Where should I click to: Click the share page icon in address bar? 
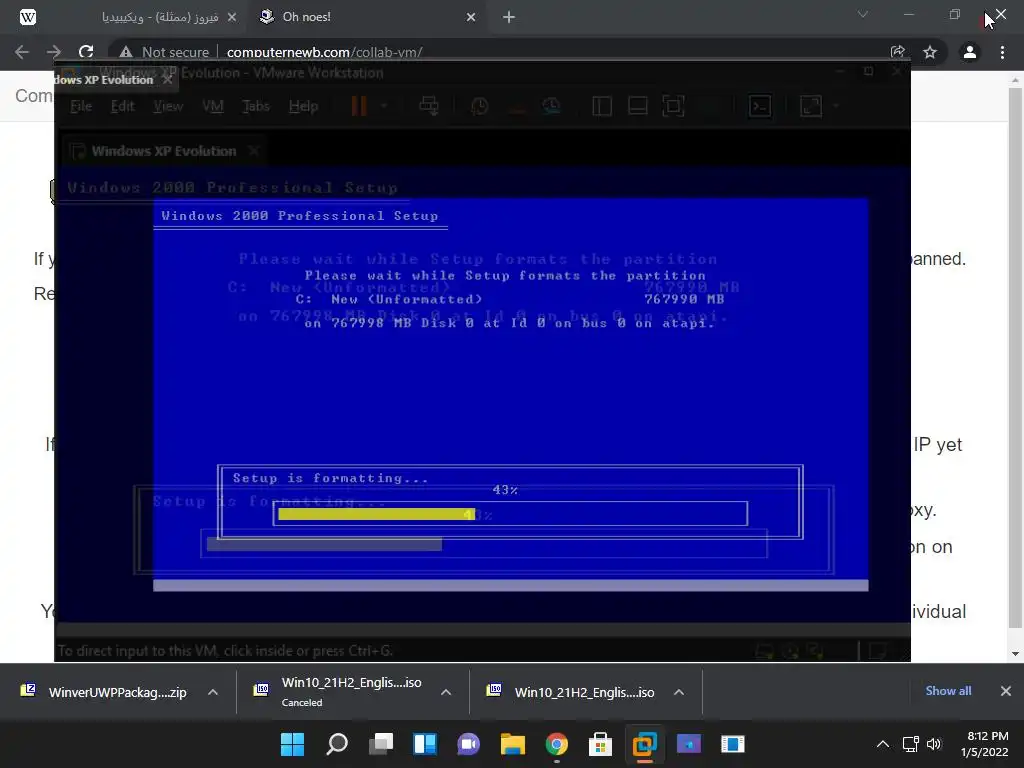(x=897, y=52)
